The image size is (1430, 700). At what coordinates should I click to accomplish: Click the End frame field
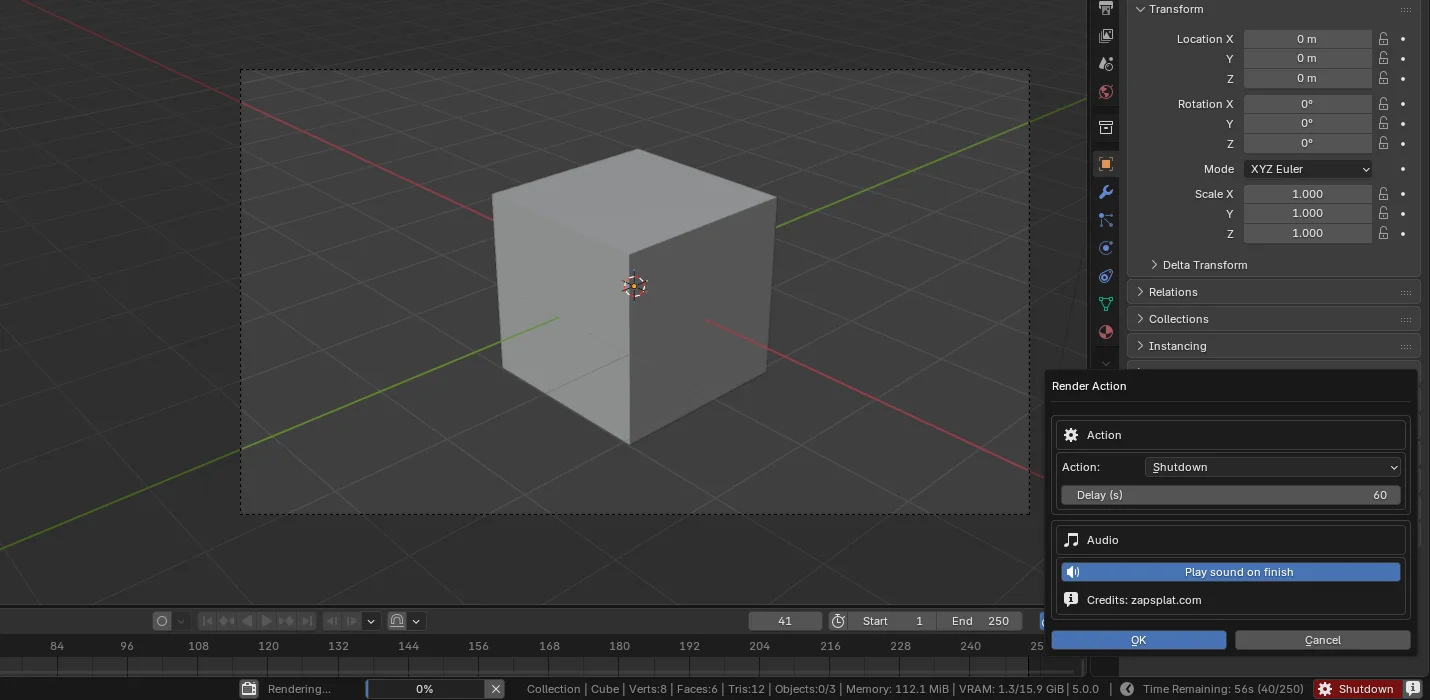980,621
